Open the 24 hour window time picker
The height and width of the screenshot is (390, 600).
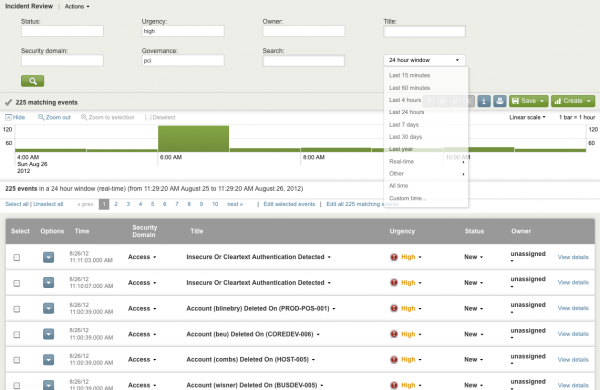point(424,60)
